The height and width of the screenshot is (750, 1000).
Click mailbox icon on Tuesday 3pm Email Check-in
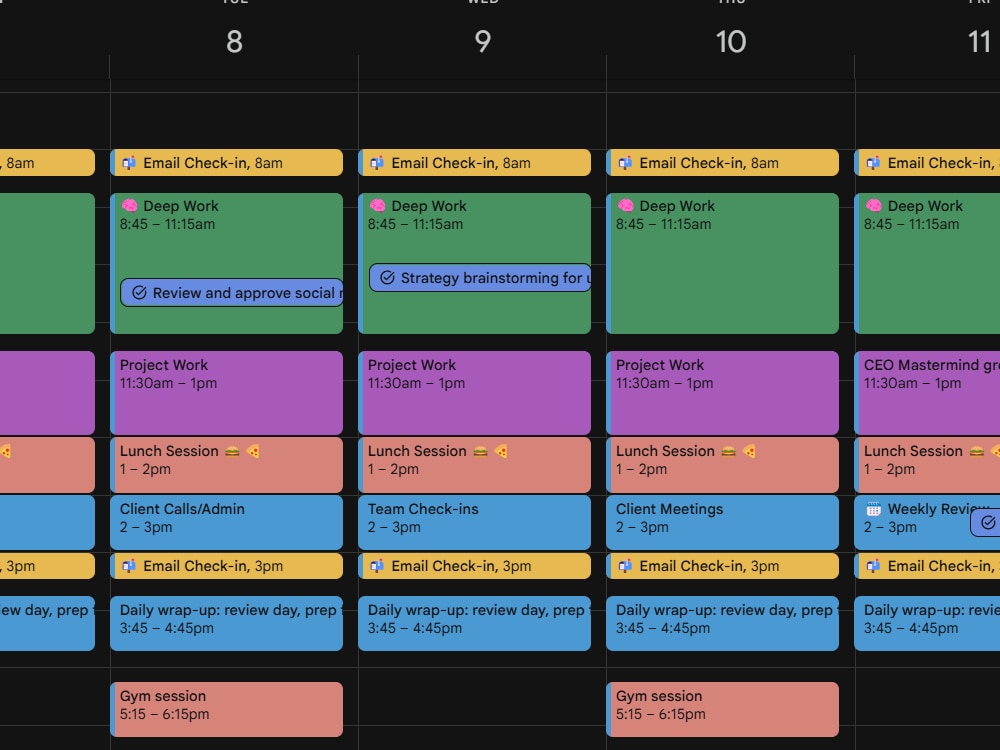pyautogui.click(x=129, y=566)
